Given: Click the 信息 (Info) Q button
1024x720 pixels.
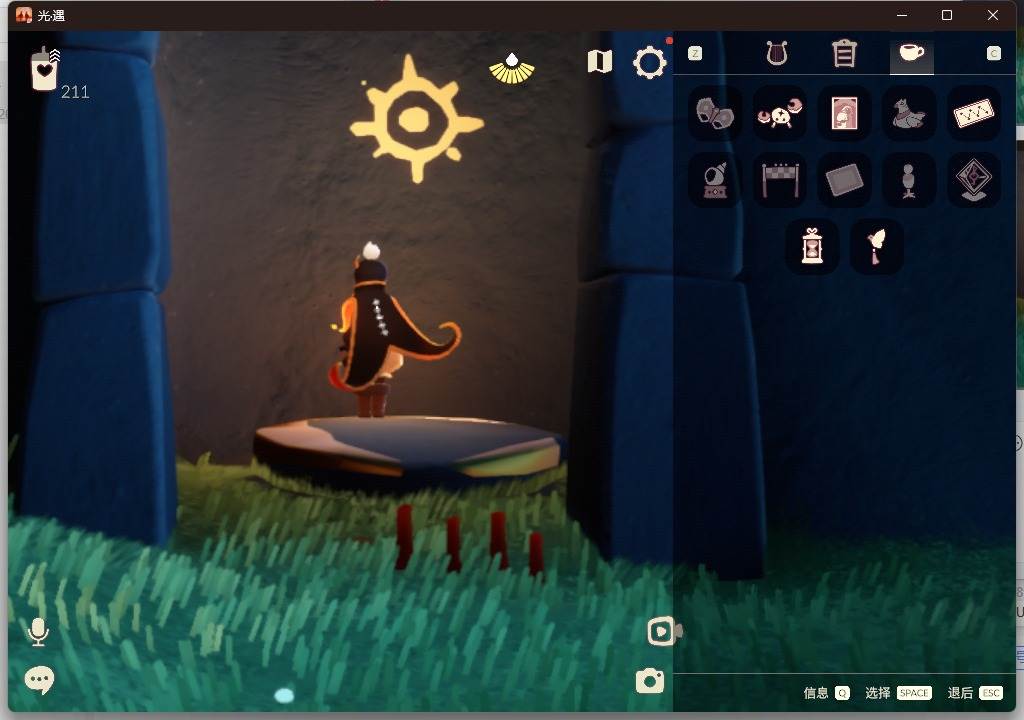Looking at the screenshot, I should [826, 693].
